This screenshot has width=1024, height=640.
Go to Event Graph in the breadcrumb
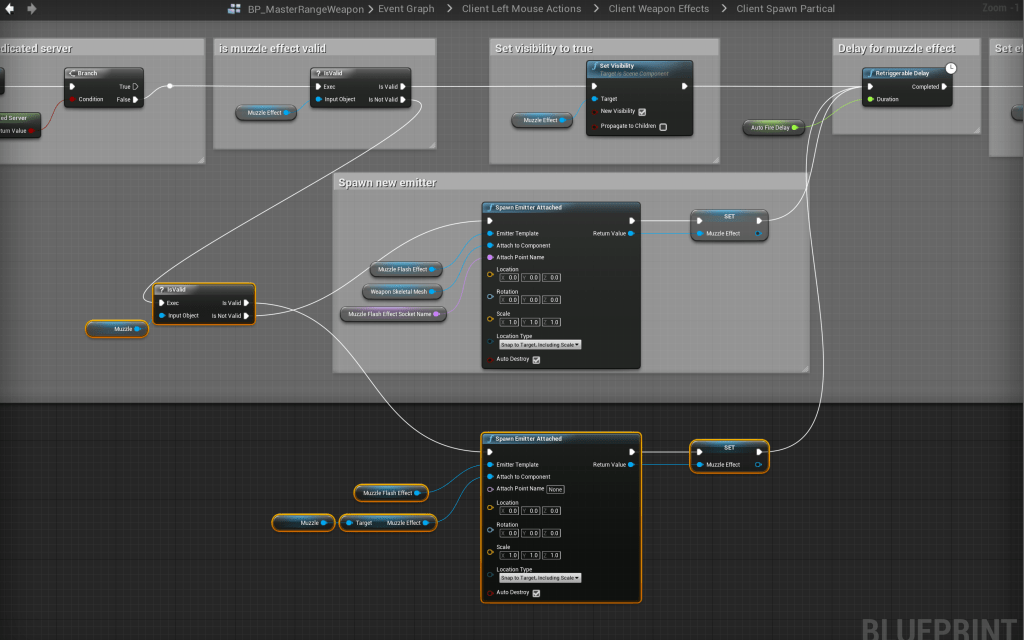coord(406,9)
